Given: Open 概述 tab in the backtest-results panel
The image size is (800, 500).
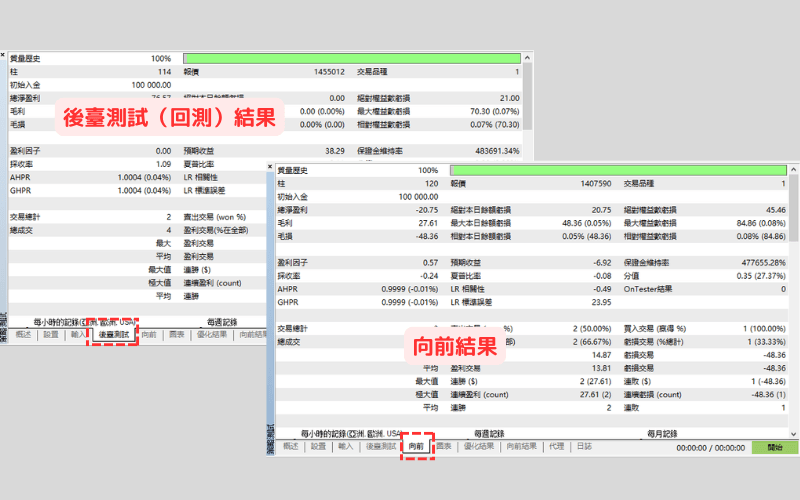Looking at the screenshot, I should click(x=23, y=335).
